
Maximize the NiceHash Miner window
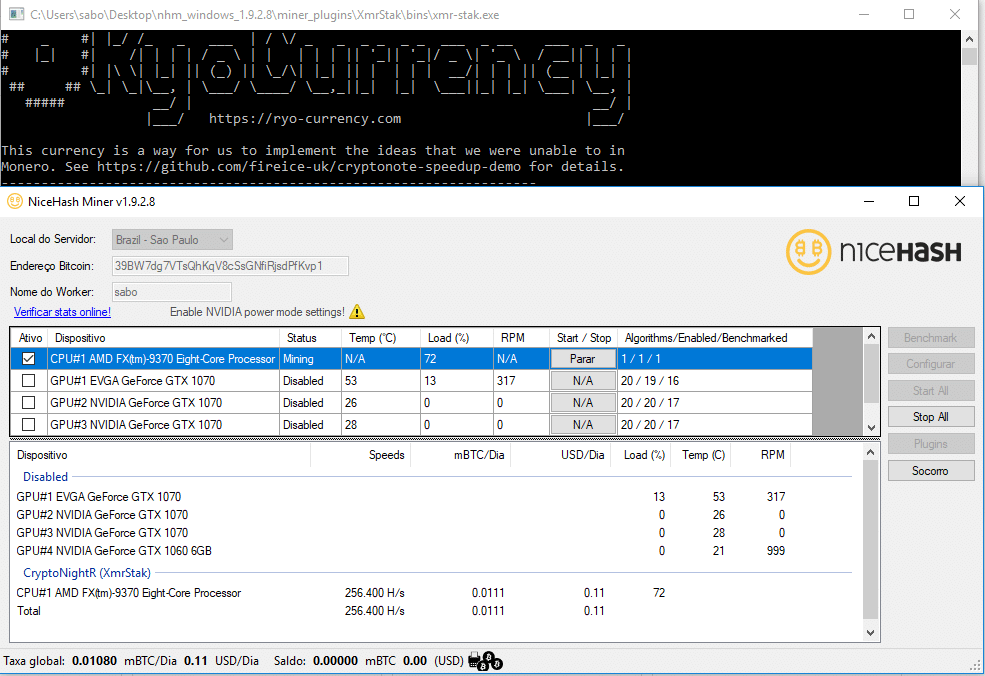(913, 201)
